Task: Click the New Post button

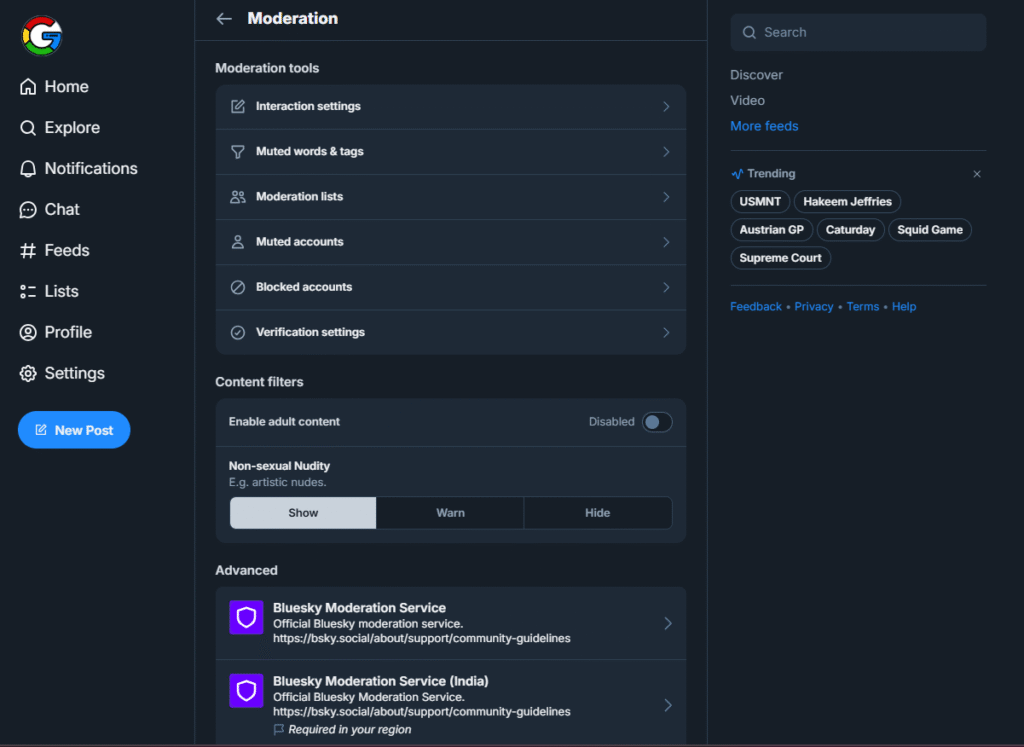Action: tap(74, 430)
